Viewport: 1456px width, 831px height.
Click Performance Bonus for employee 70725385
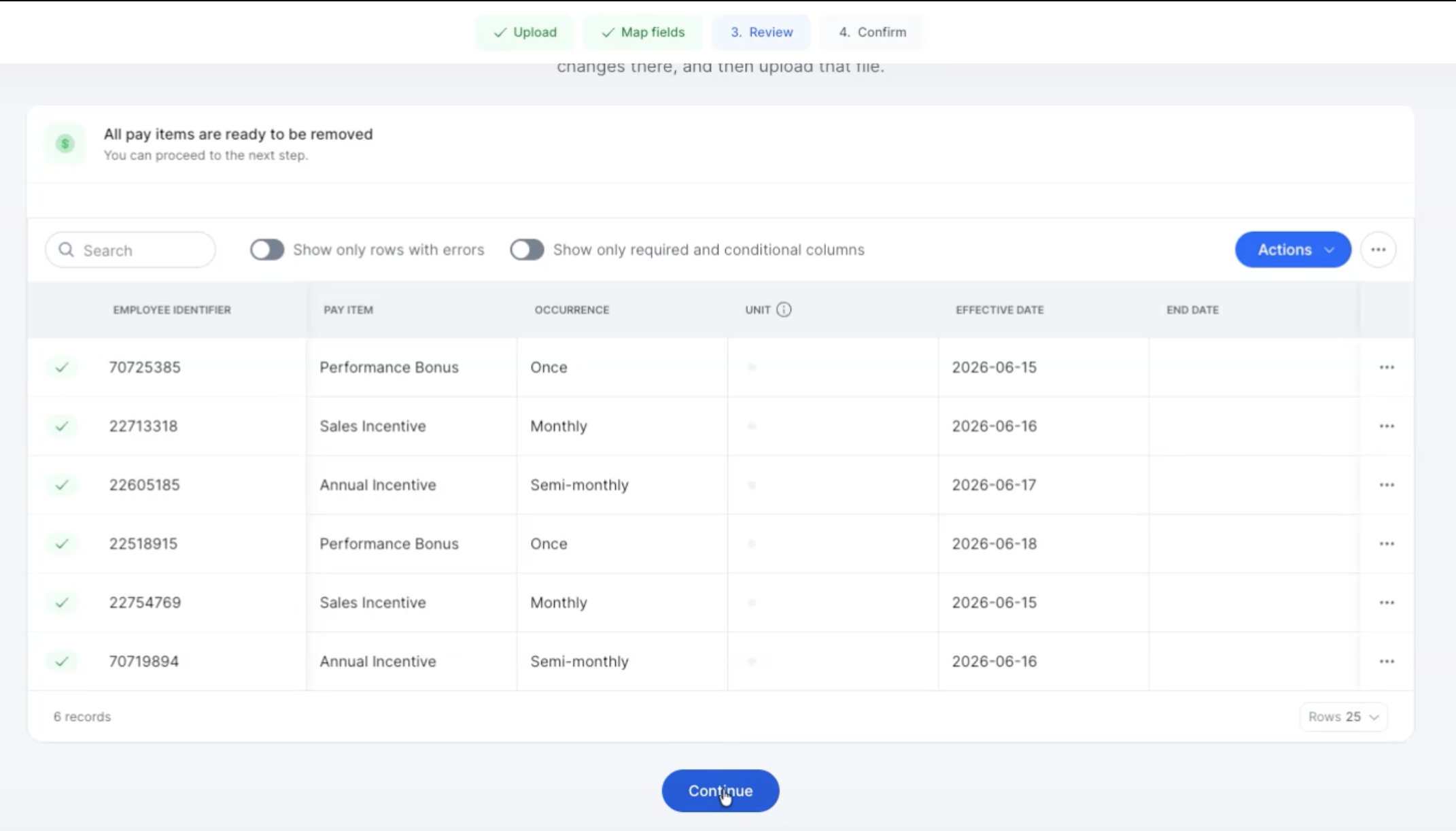389,367
